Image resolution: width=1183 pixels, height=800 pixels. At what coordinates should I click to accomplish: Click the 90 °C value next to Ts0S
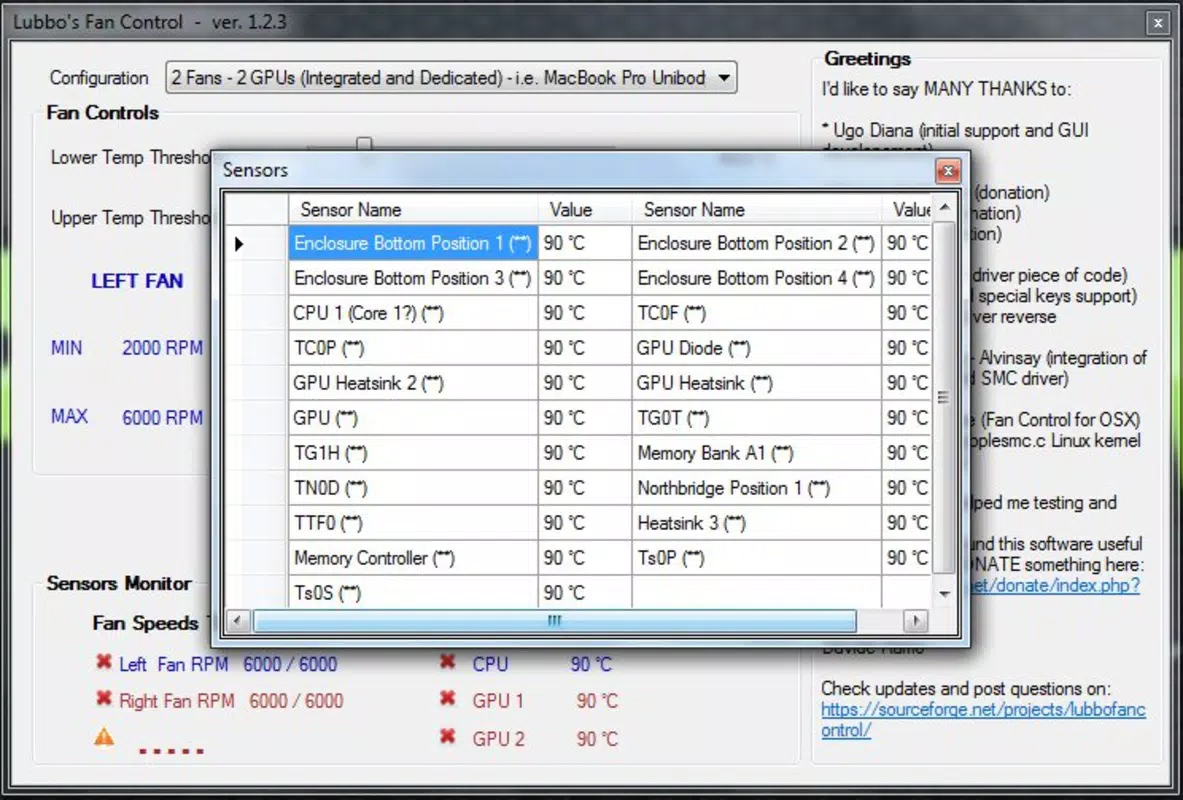click(x=585, y=592)
